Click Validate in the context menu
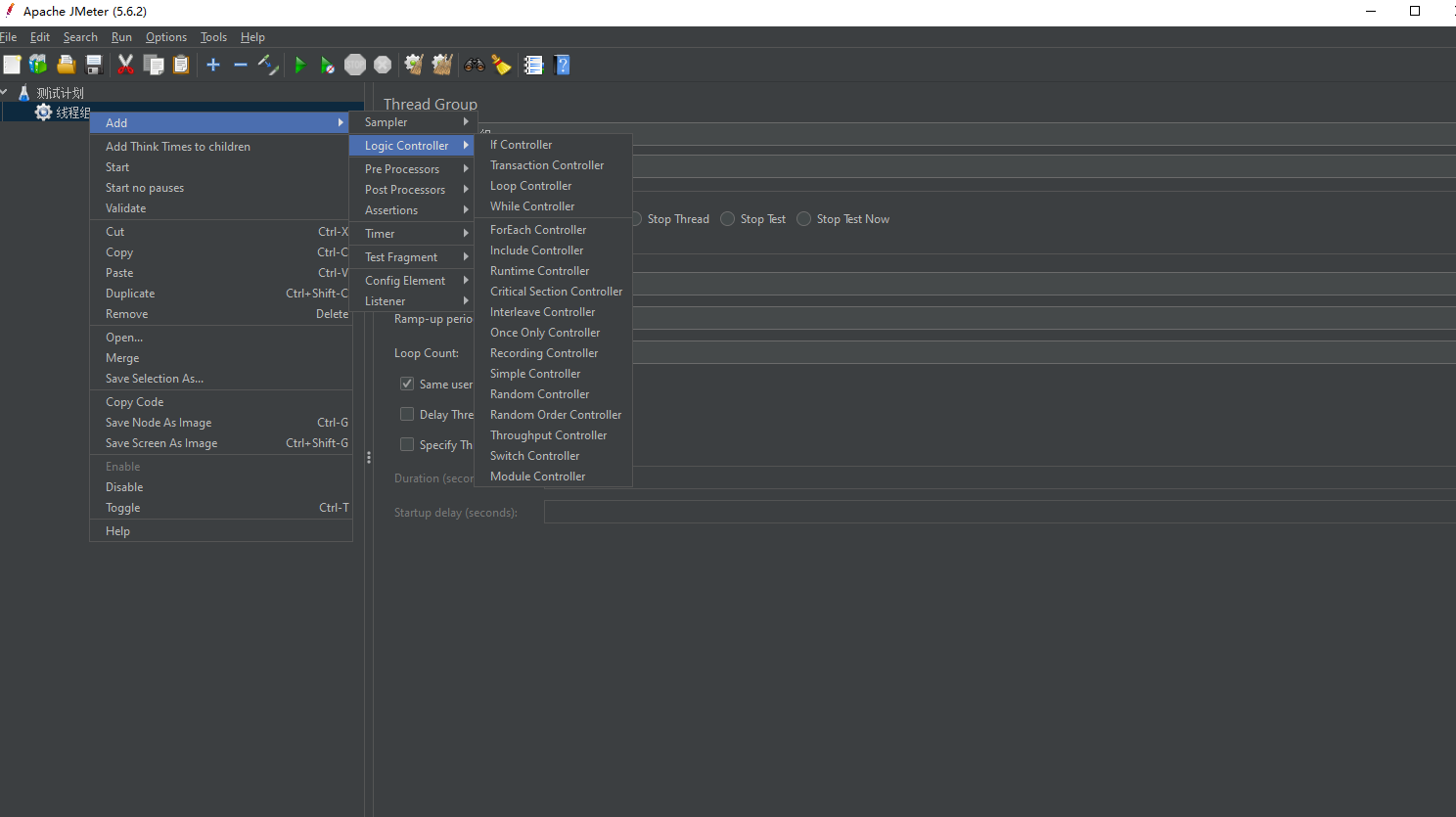This screenshot has height=817, width=1456. [221, 208]
